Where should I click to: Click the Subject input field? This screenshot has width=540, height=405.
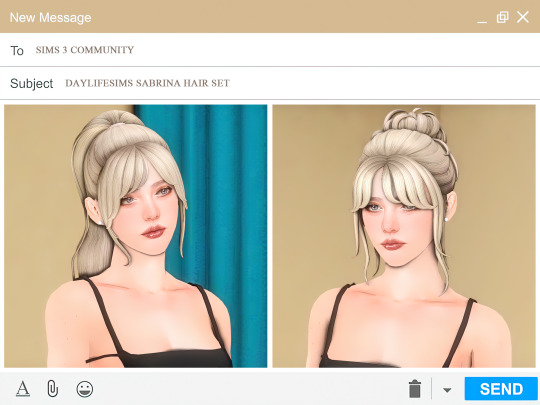[270, 83]
